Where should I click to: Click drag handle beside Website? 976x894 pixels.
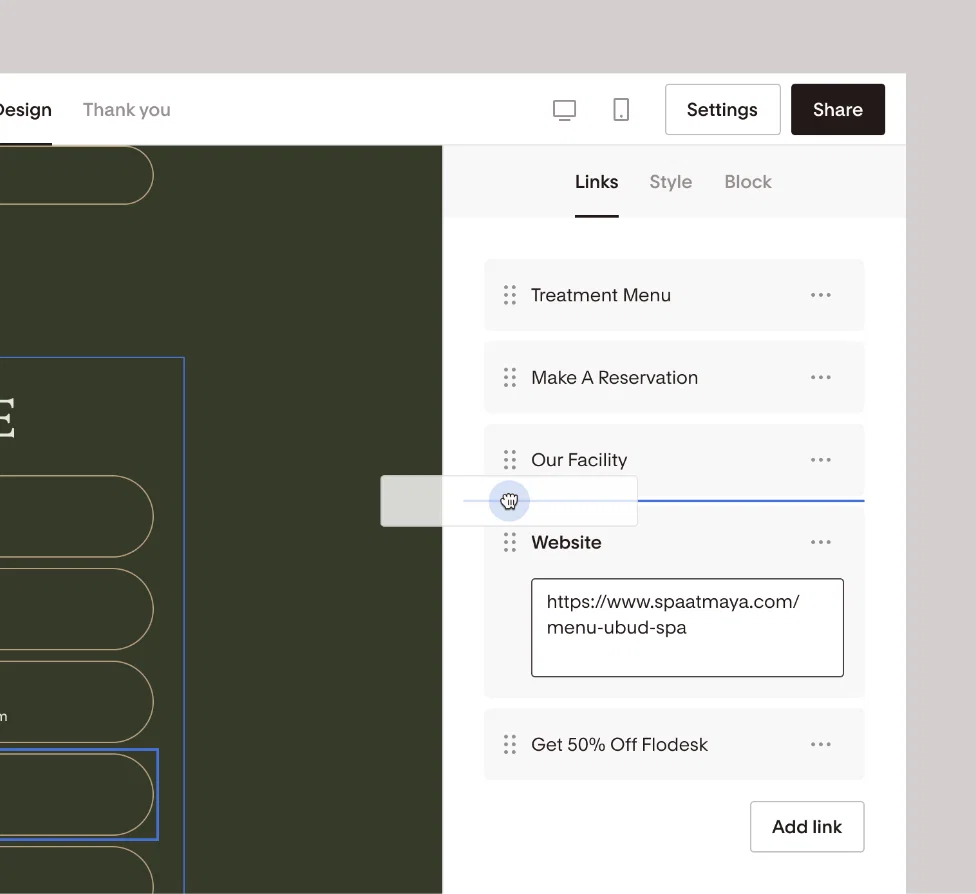point(510,542)
